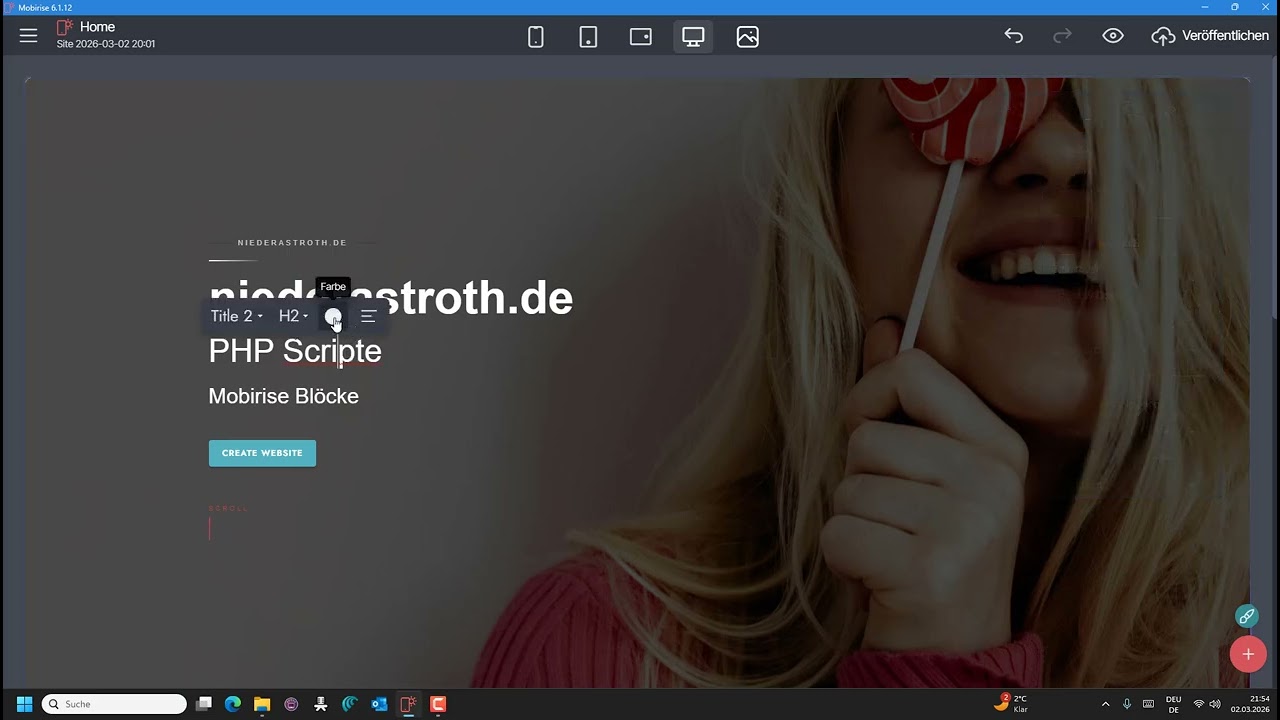Switch to tablet landscape preview
Screen dimensions: 1280x720
[641, 37]
